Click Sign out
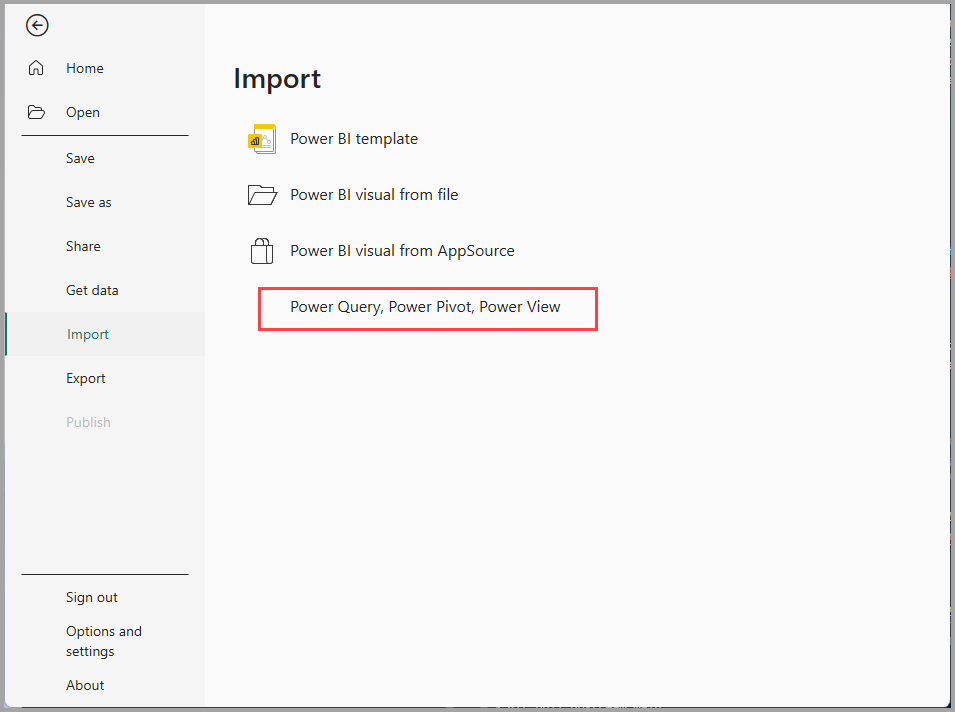Viewport: 955px width, 712px height. (92, 597)
